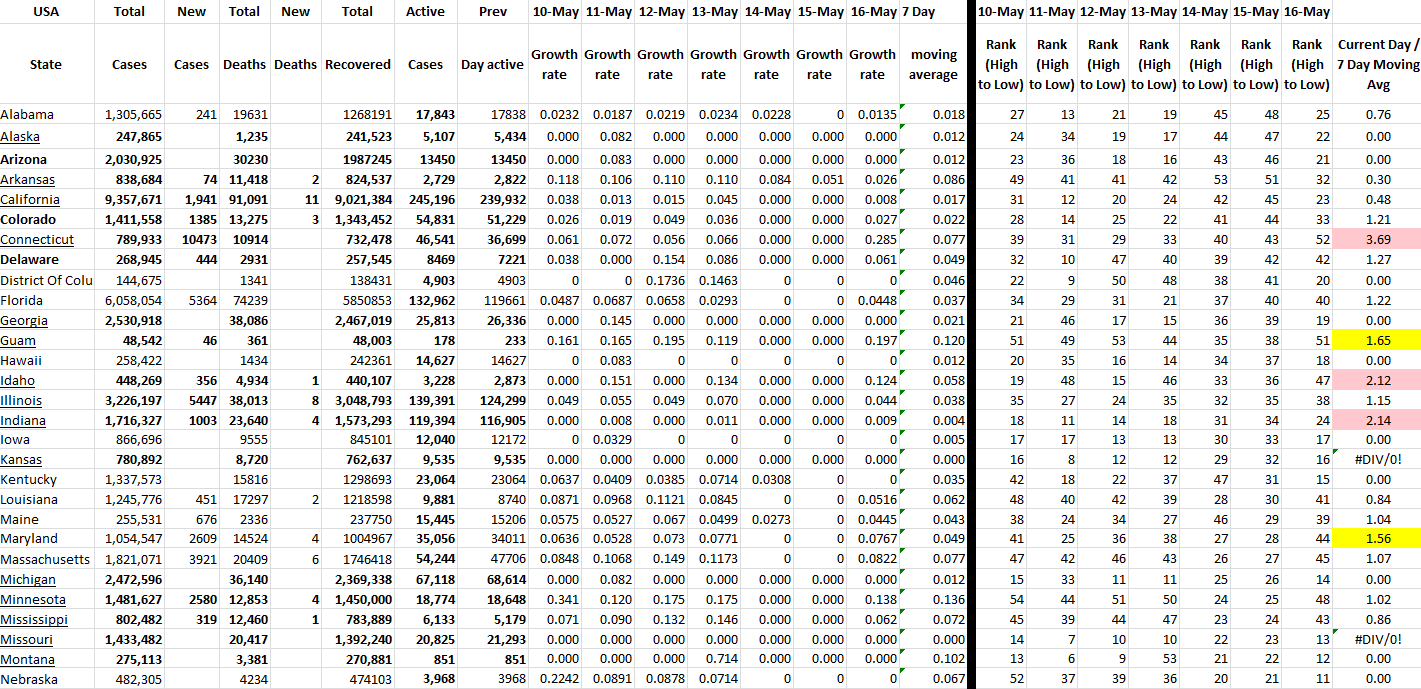Viewport: 1421px width, 689px height.
Task: Click the 'moving average' header cell
Action: tap(933, 64)
